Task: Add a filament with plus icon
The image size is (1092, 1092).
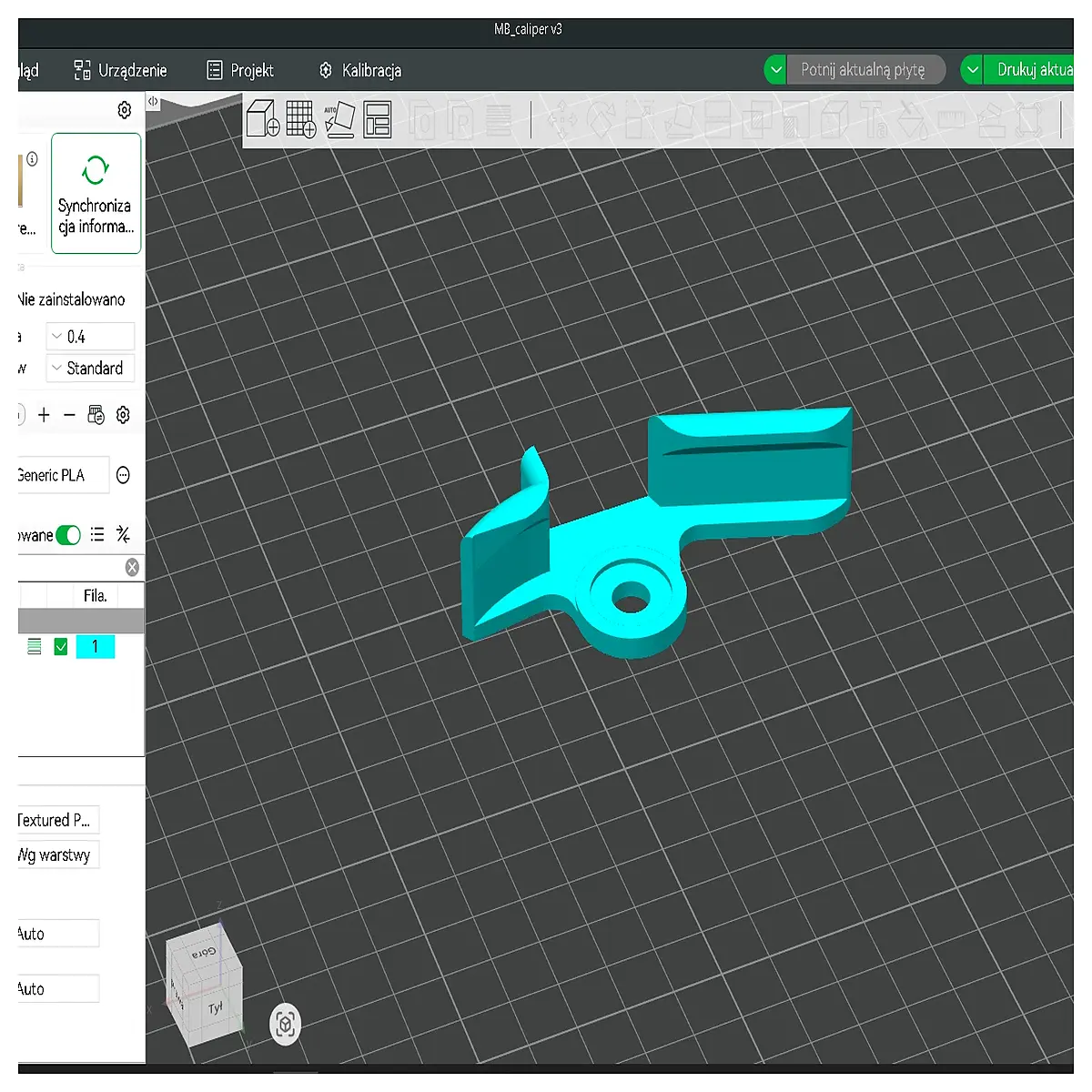Action: (44, 415)
